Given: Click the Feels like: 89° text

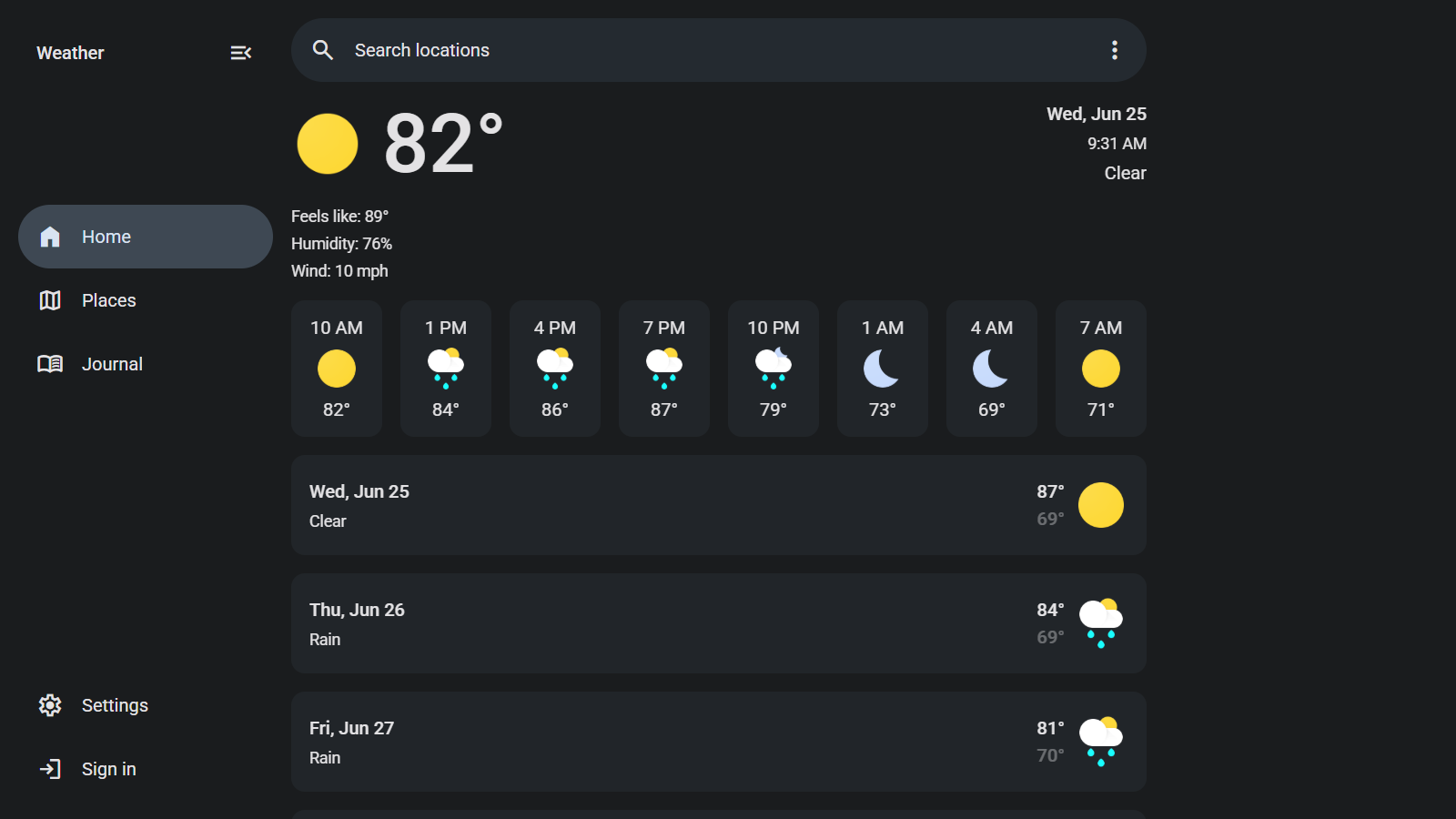Looking at the screenshot, I should click(339, 217).
